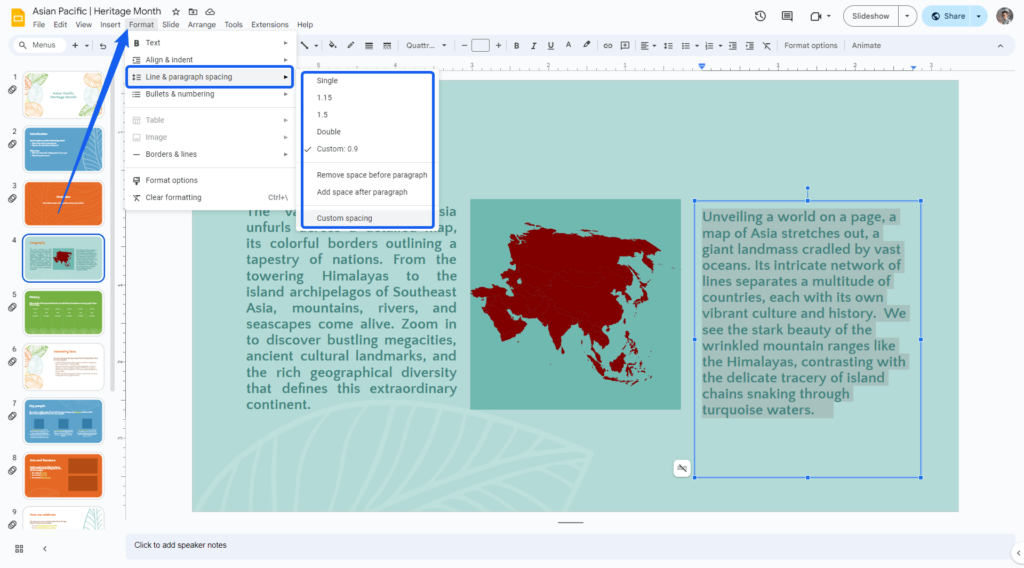Click the Share button
The width and height of the screenshot is (1024, 568).
tap(947, 16)
